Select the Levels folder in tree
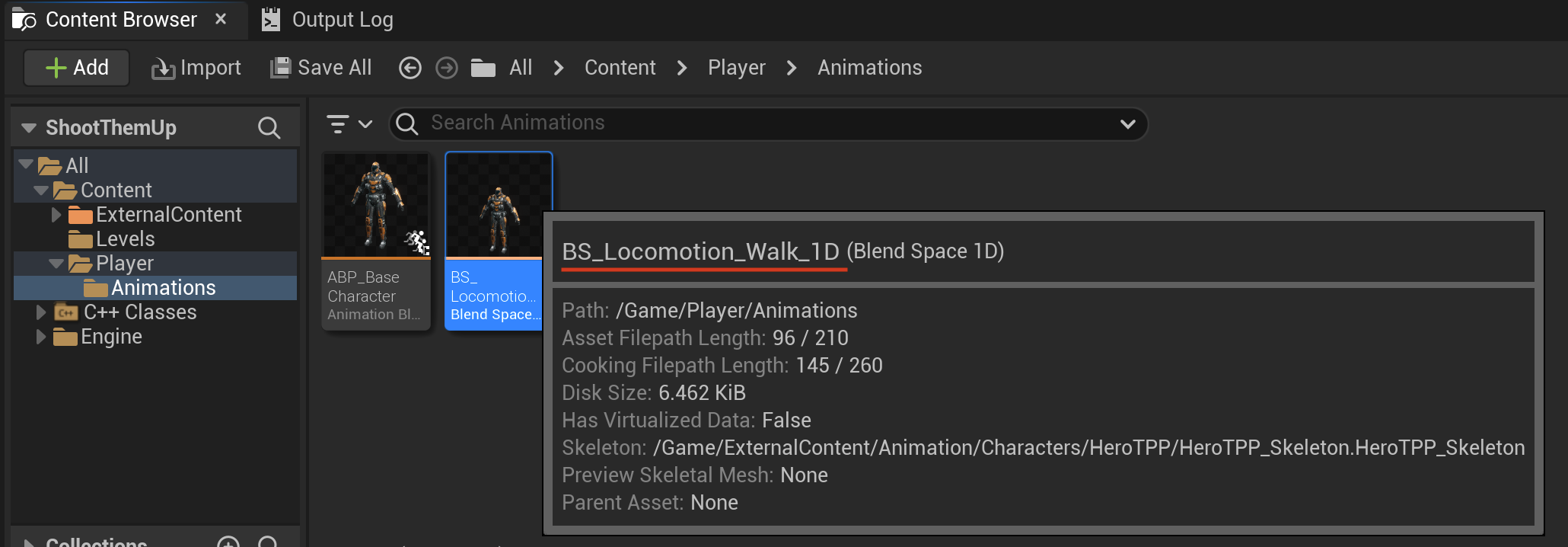This screenshot has height=547, width=1568. 125,239
